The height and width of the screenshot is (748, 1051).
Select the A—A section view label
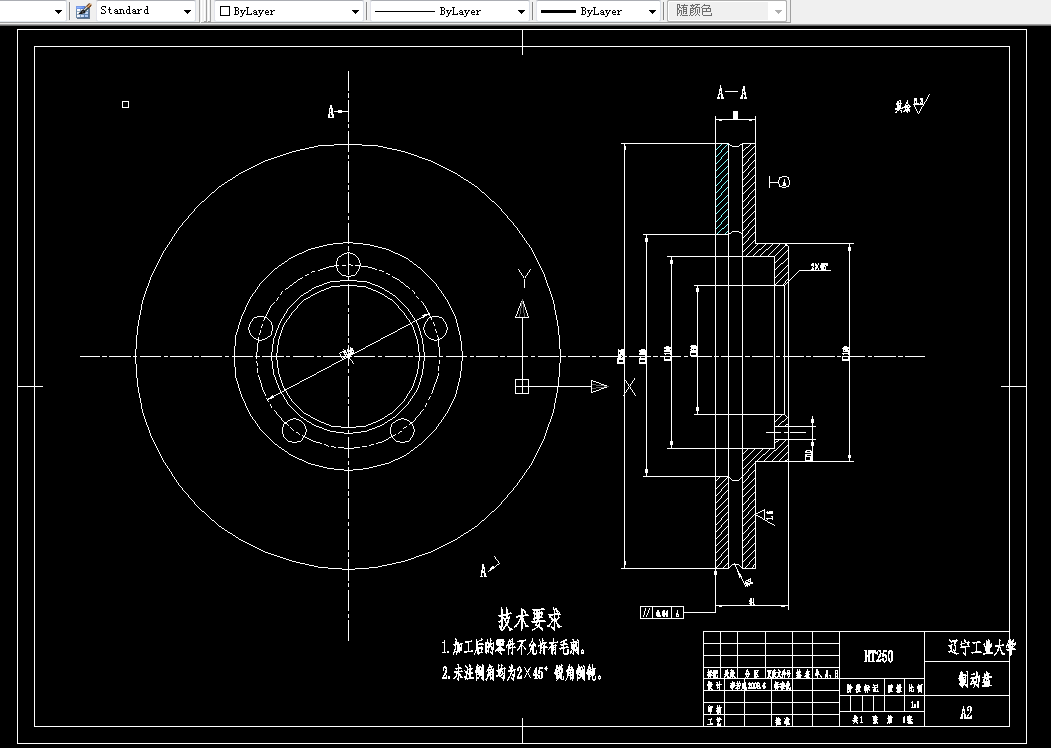tap(732, 92)
